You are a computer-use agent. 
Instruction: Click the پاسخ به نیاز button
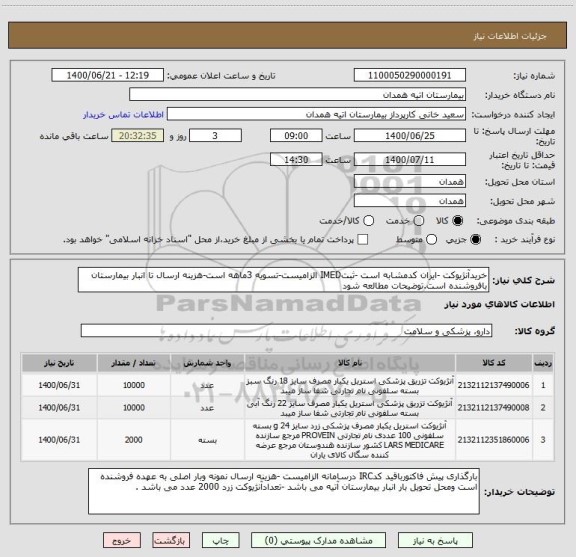coord(435,540)
